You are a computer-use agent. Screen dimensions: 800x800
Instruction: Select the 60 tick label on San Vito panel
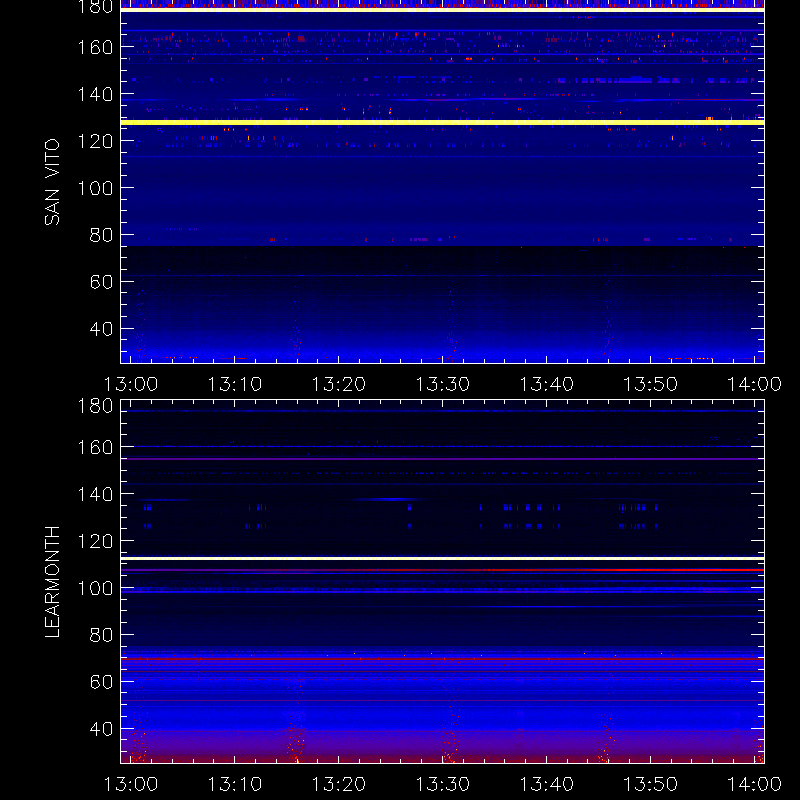click(101, 282)
